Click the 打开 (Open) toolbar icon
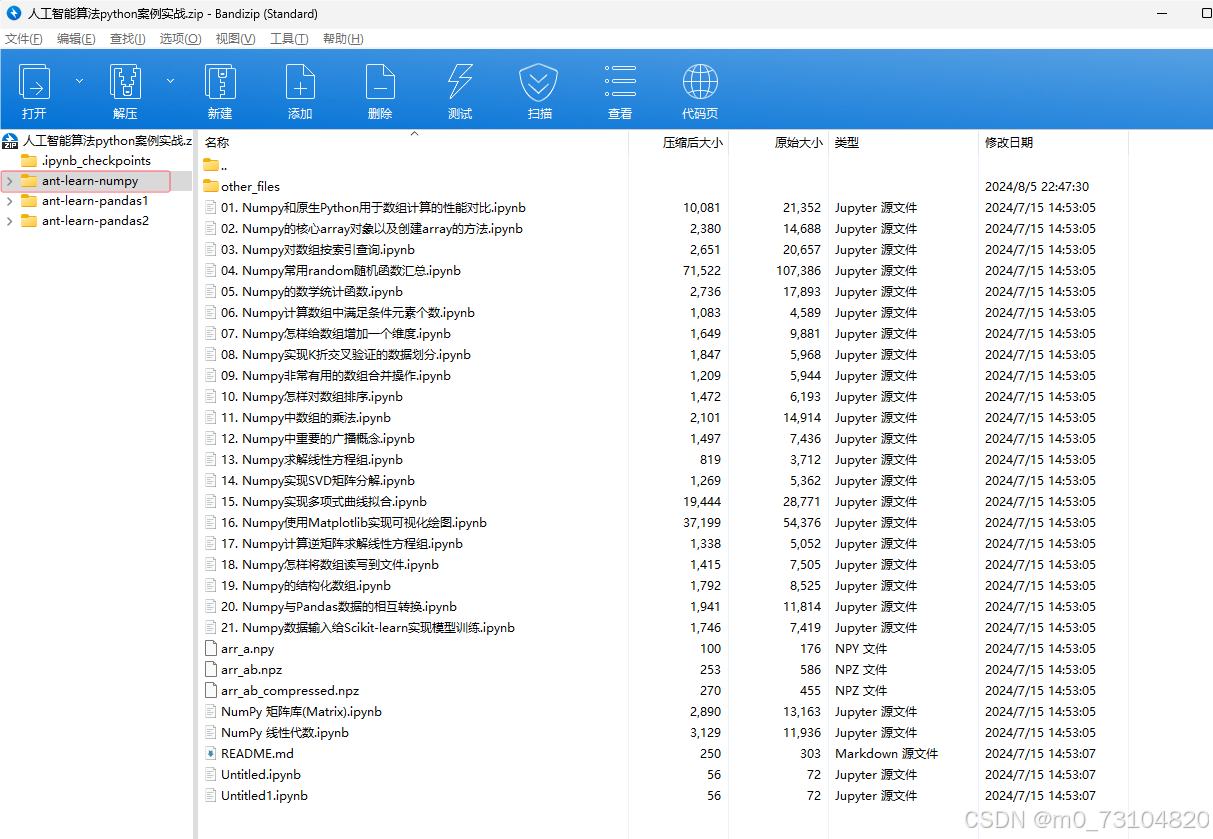This screenshot has width=1213, height=839. (34, 81)
